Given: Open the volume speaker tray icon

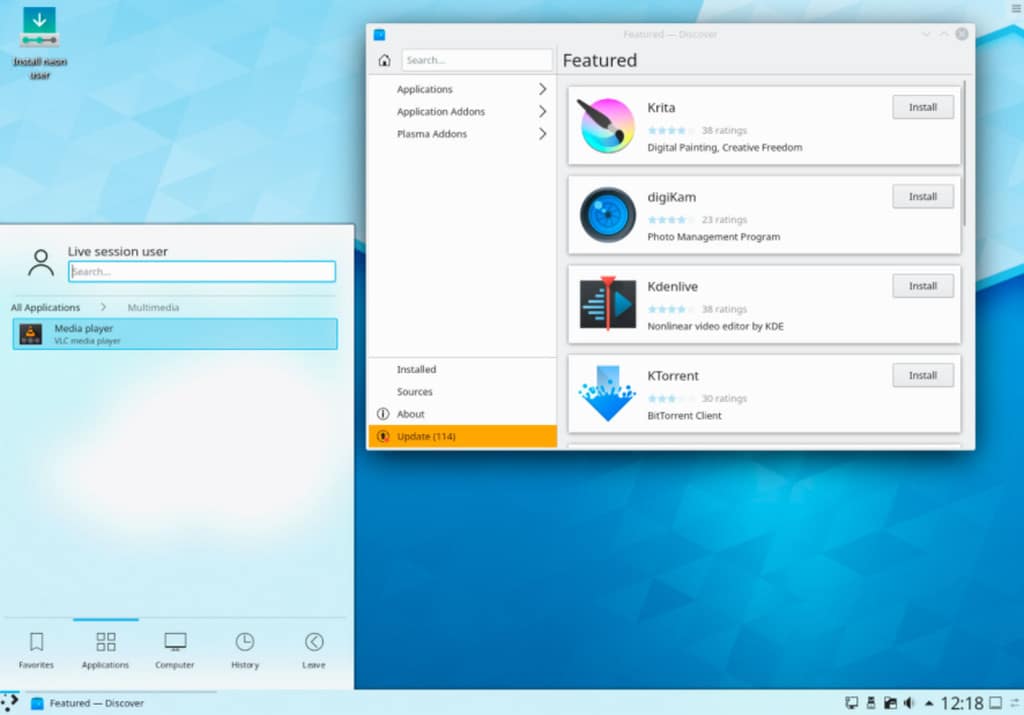Looking at the screenshot, I should [x=910, y=703].
